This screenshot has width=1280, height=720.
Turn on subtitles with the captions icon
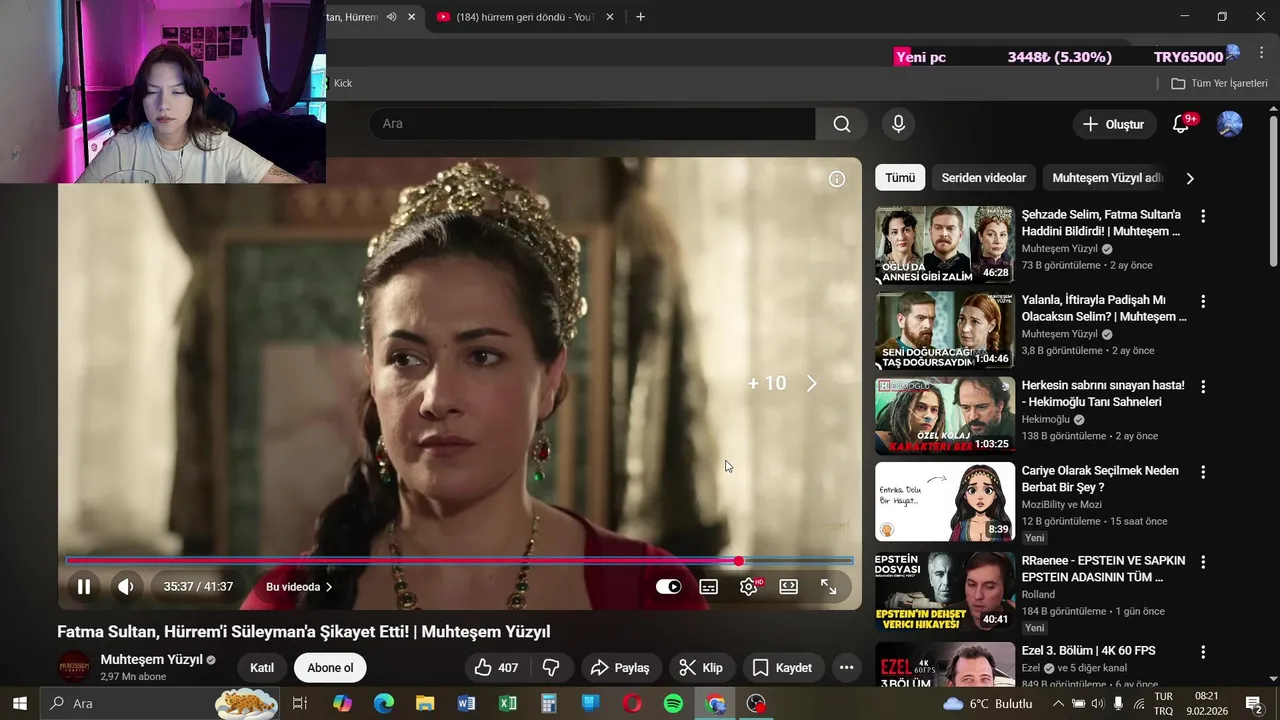(x=709, y=587)
